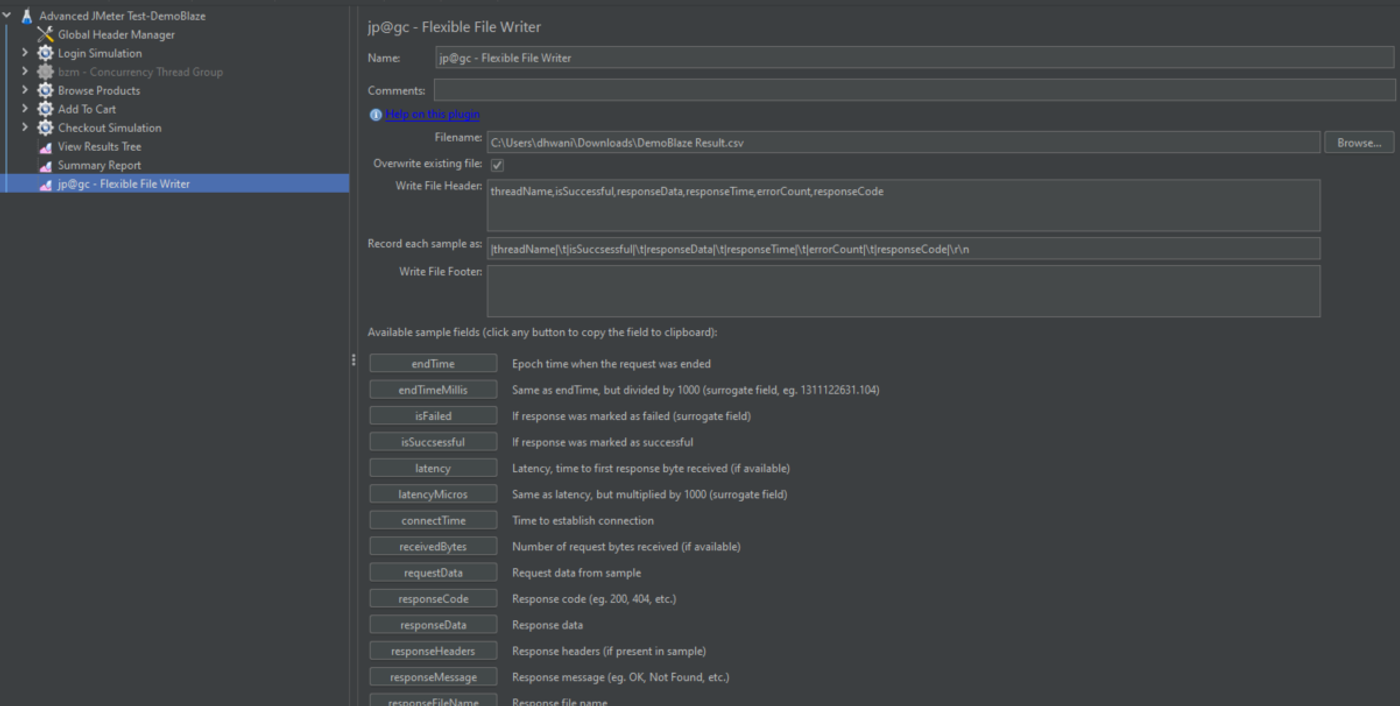The width and height of the screenshot is (1400, 706).
Task: Expand the Browse Products thread group
Action: click(x=25, y=90)
